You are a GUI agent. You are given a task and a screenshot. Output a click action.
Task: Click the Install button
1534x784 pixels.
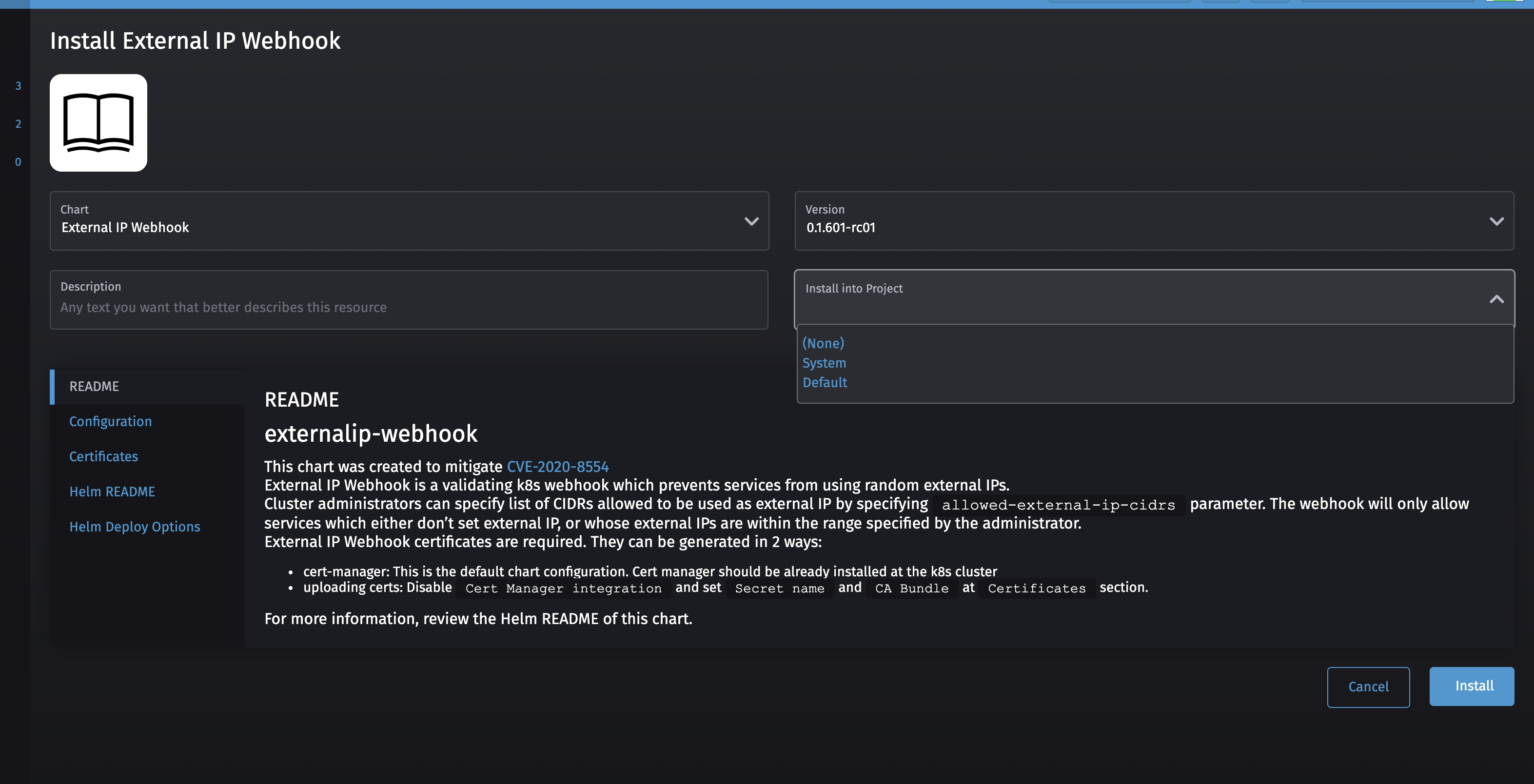[x=1472, y=686]
